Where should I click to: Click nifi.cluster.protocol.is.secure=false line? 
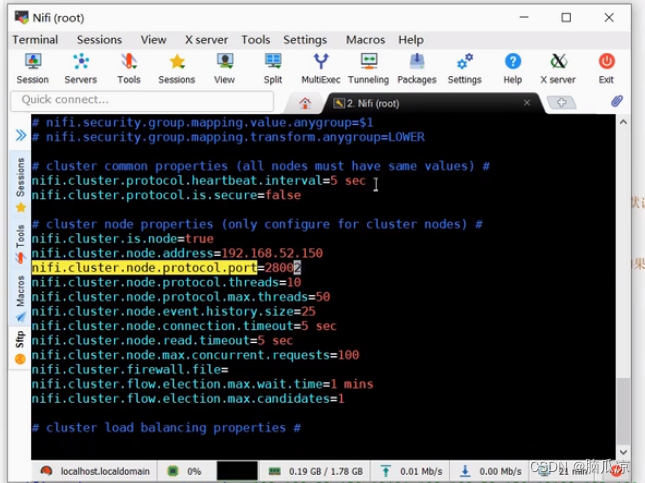click(166, 195)
